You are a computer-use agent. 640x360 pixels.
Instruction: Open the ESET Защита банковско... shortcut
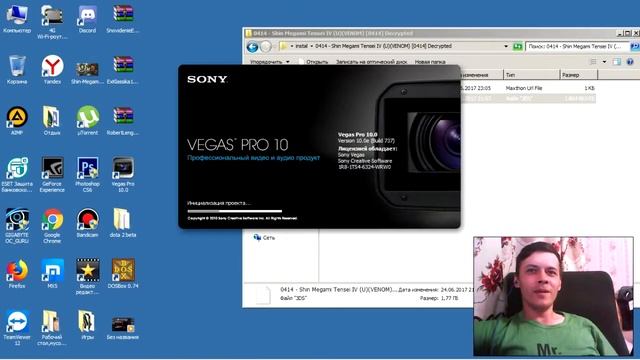[x=17, y=175]
